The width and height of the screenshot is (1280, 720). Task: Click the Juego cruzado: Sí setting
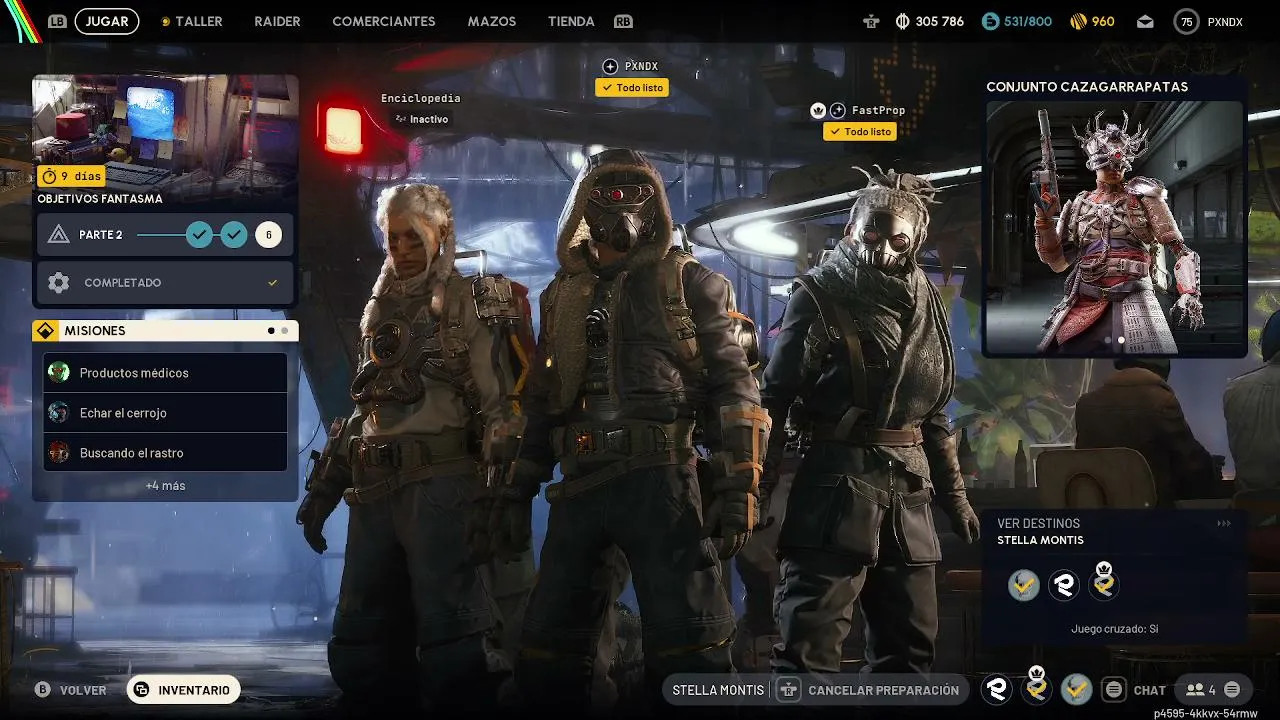point(1114,629)
